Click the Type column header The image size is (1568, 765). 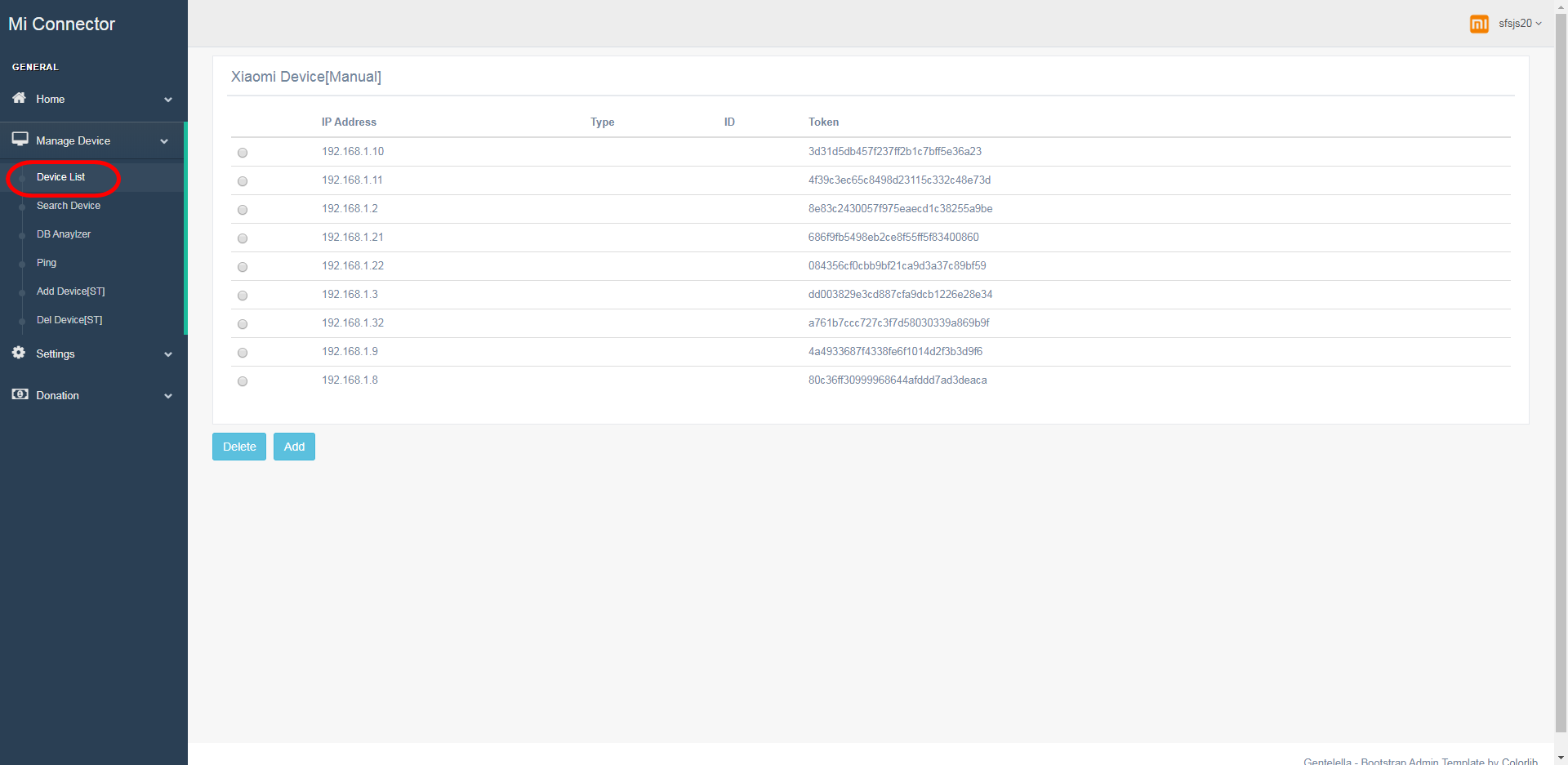603,122
